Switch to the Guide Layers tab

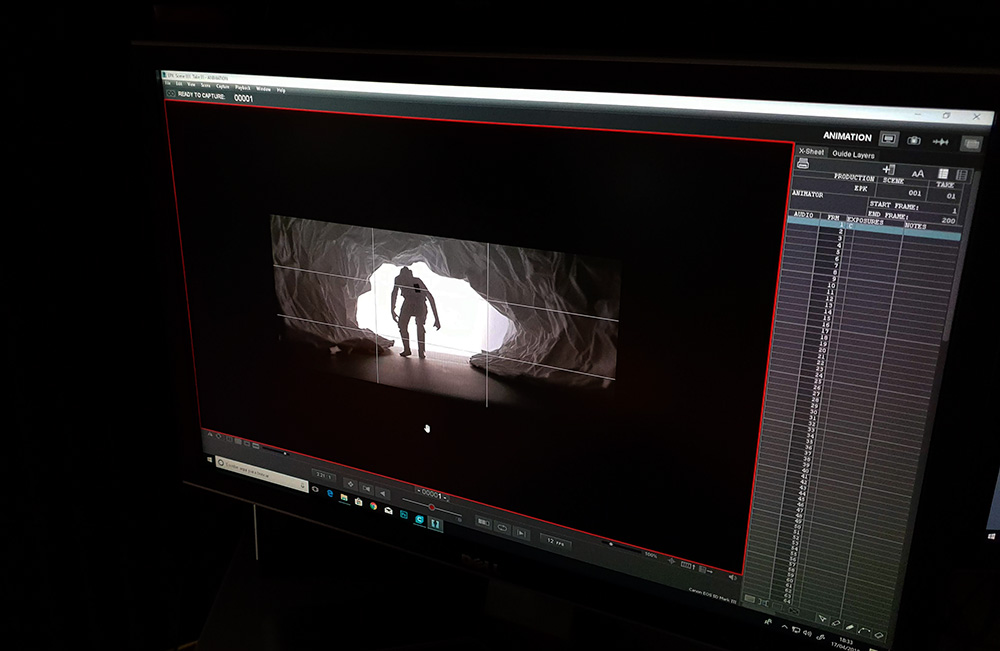click(x=853, y=154)
